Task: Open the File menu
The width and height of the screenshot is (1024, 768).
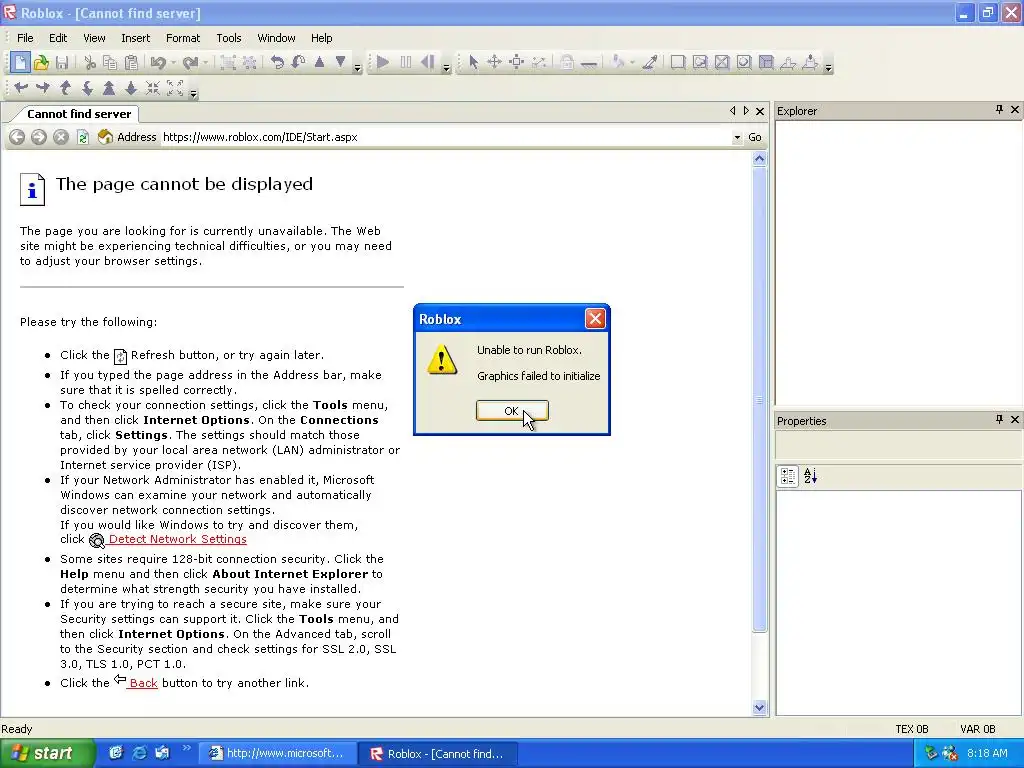Action: pos(25,38)
